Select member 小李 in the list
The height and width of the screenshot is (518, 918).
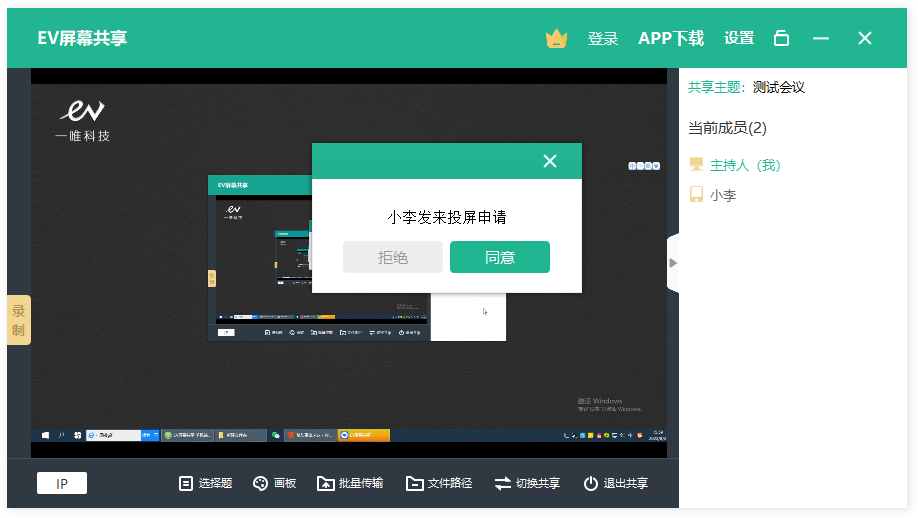[x=722, y=196]
